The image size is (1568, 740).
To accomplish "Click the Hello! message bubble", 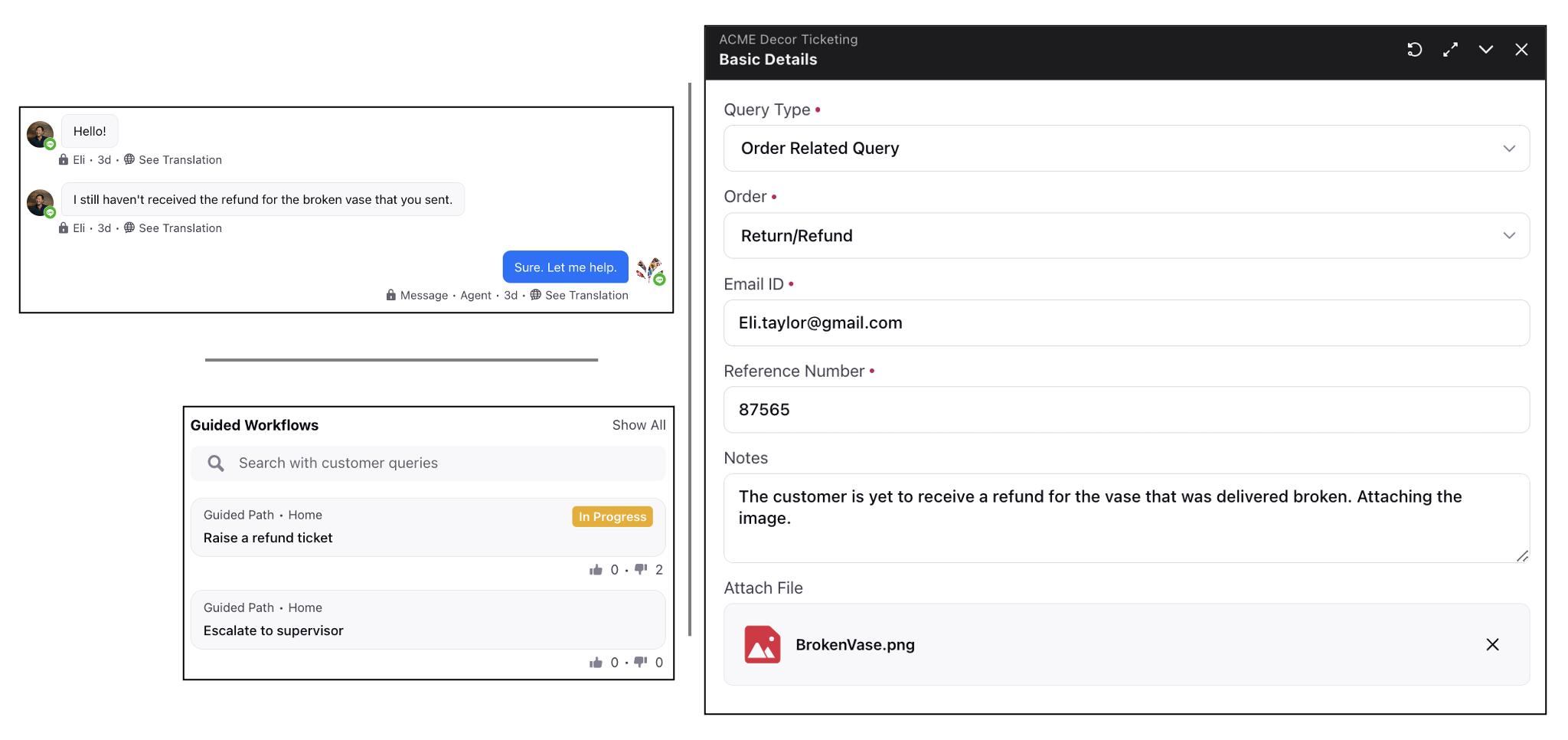I will point(90,131).
